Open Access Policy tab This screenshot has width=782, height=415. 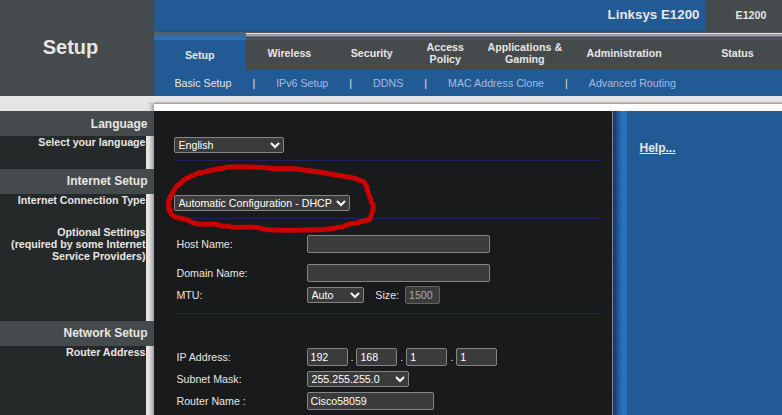[x=445, y=53]
